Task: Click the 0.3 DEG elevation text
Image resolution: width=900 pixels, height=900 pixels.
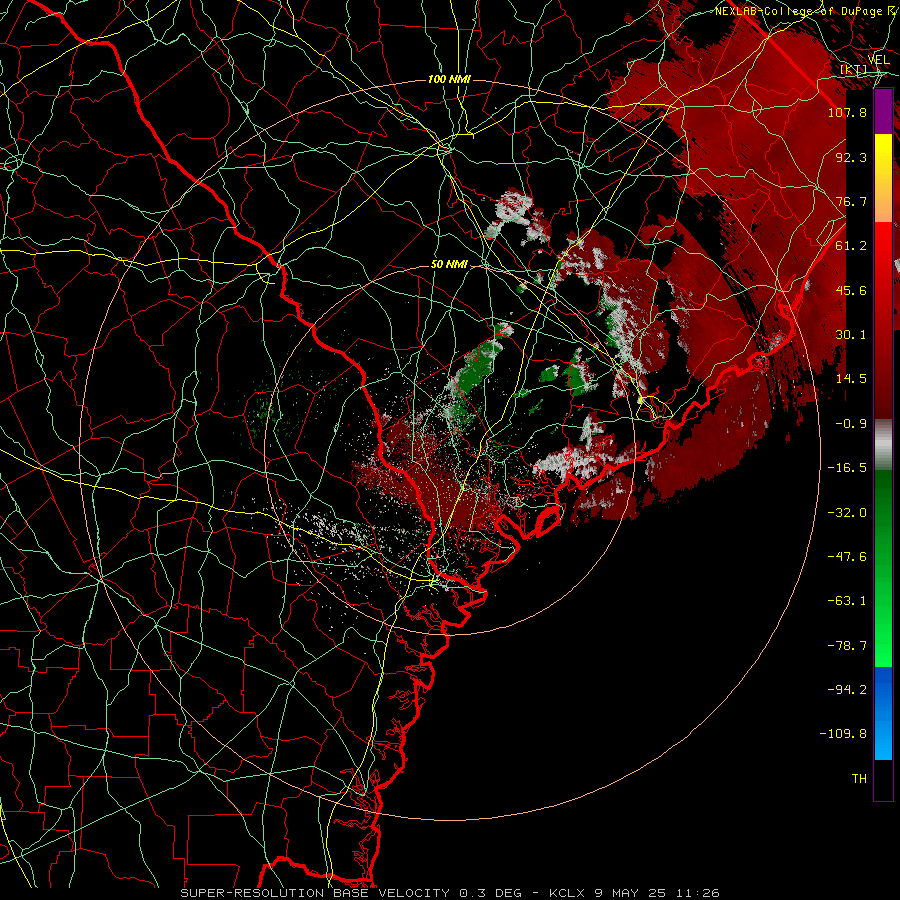Action: (490, 893)
